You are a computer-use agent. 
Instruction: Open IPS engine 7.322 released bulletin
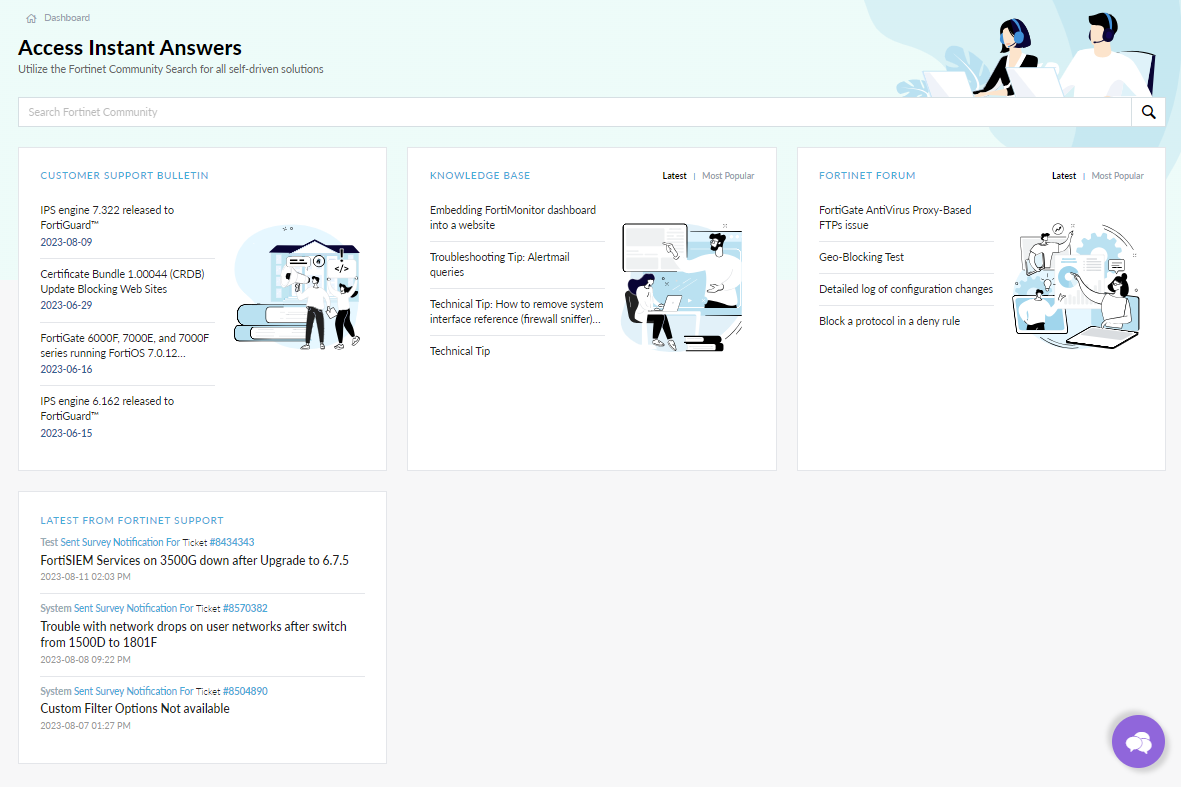(x=107, y=218)
